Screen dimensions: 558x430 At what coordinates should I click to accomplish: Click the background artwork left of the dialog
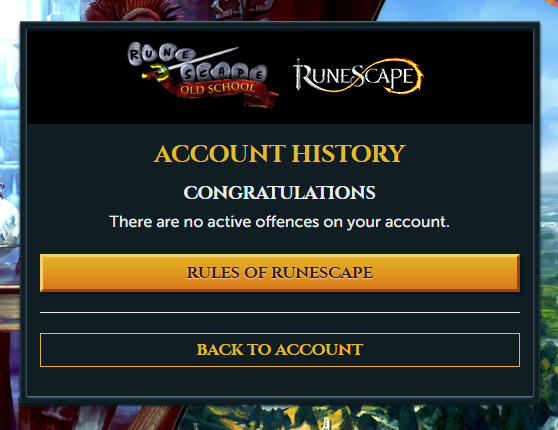(x=10, y=214)
